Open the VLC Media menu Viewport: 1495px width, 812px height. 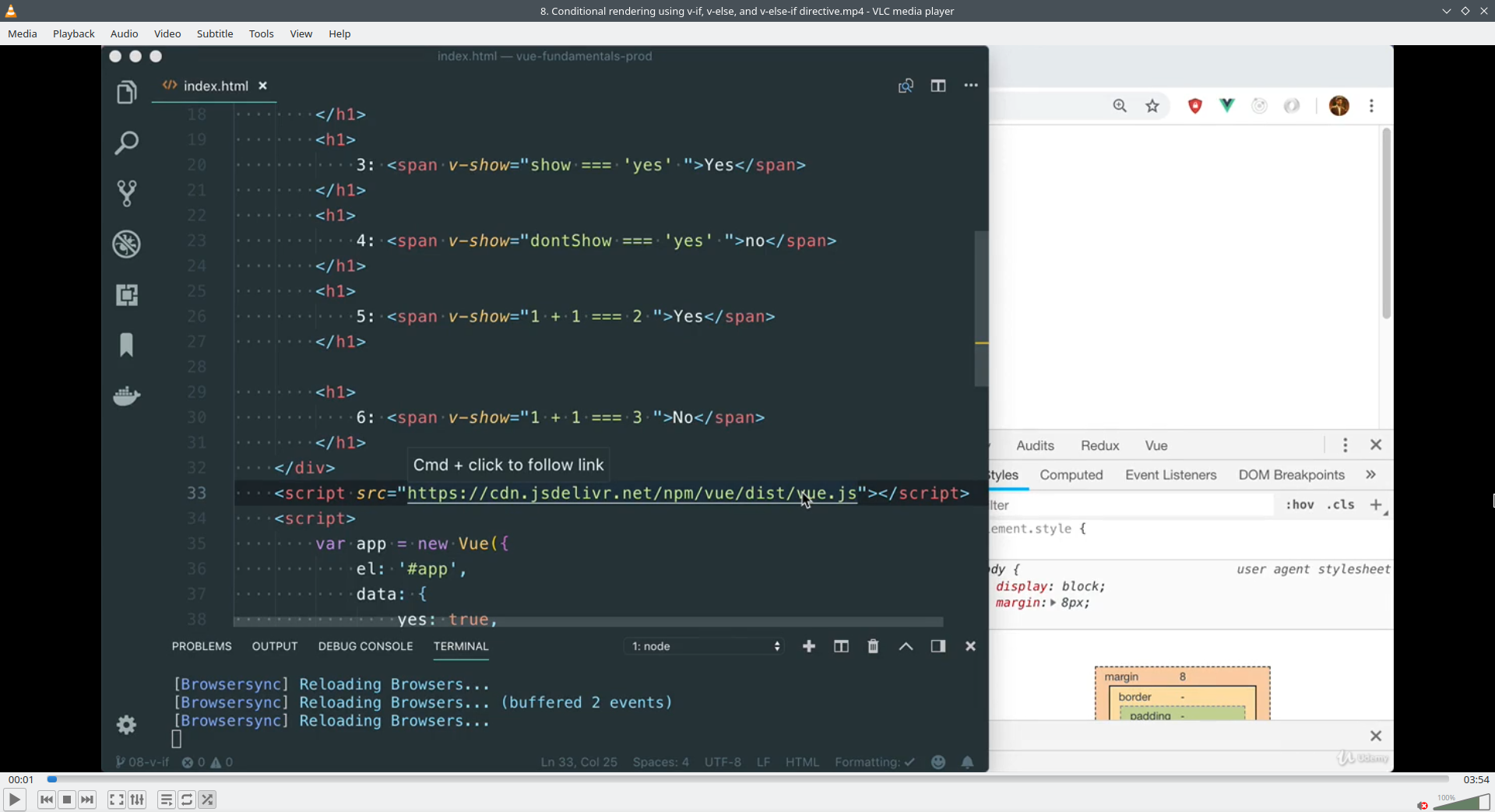click(23, 33)
